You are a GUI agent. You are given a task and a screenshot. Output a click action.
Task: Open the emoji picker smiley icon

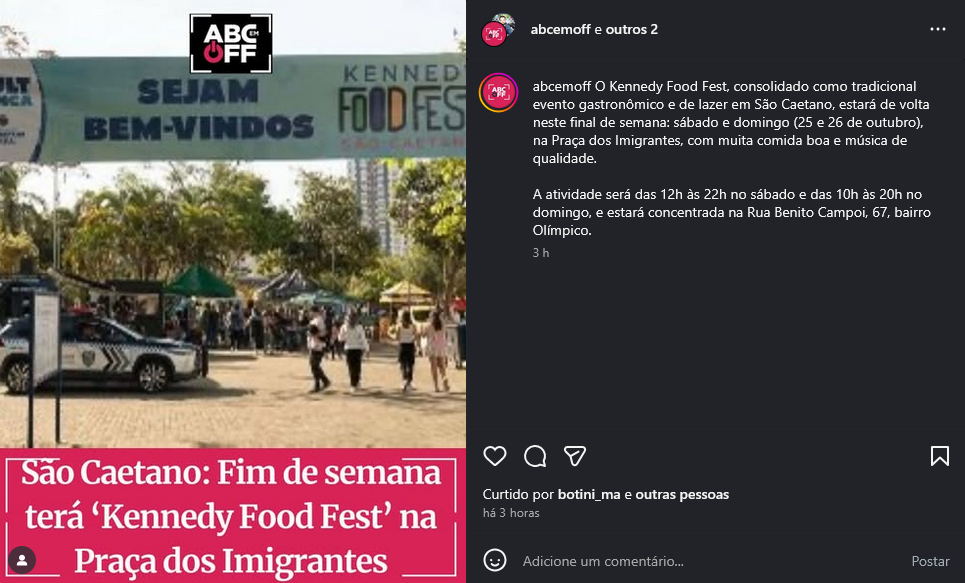click(495, 561)
